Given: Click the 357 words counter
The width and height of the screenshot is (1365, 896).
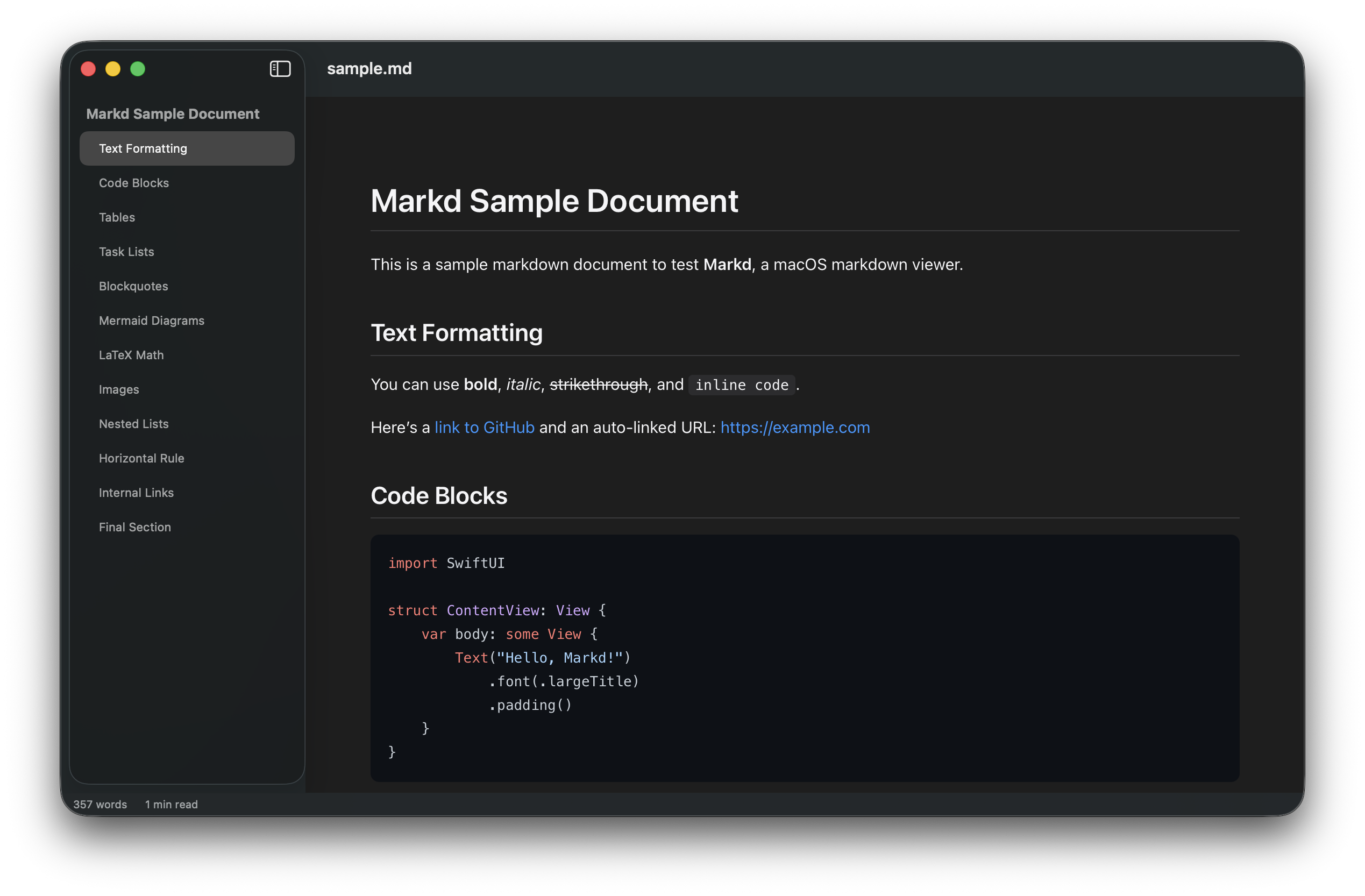Looking at the screenshot, I should pyautogui.click(x=101, y=804).
